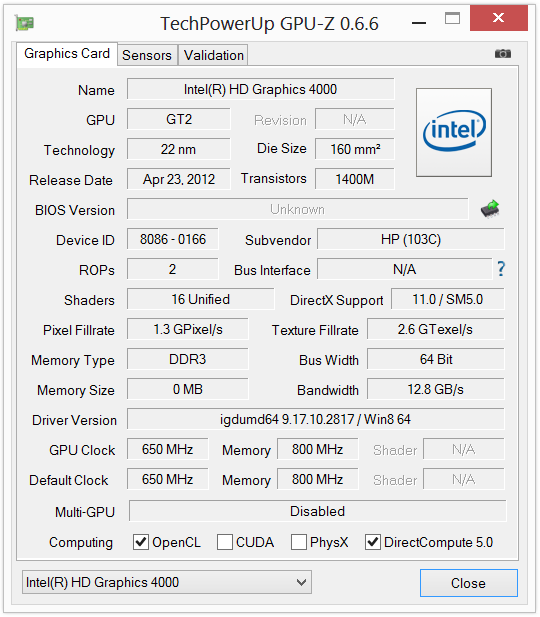Click the GPU-Z app icon in title bar
Screen dimensions: 540x617
[x=24, y=23]
